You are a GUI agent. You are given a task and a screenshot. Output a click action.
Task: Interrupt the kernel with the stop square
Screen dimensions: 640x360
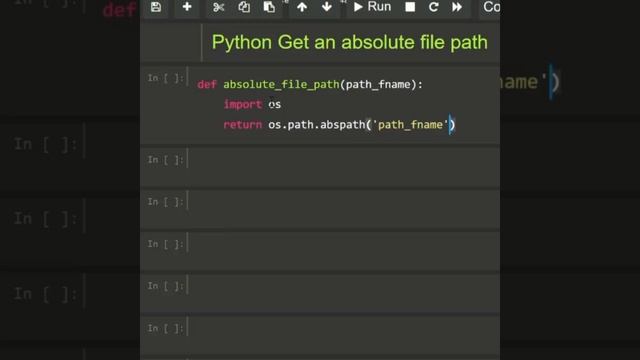click(x=410, y=7)
